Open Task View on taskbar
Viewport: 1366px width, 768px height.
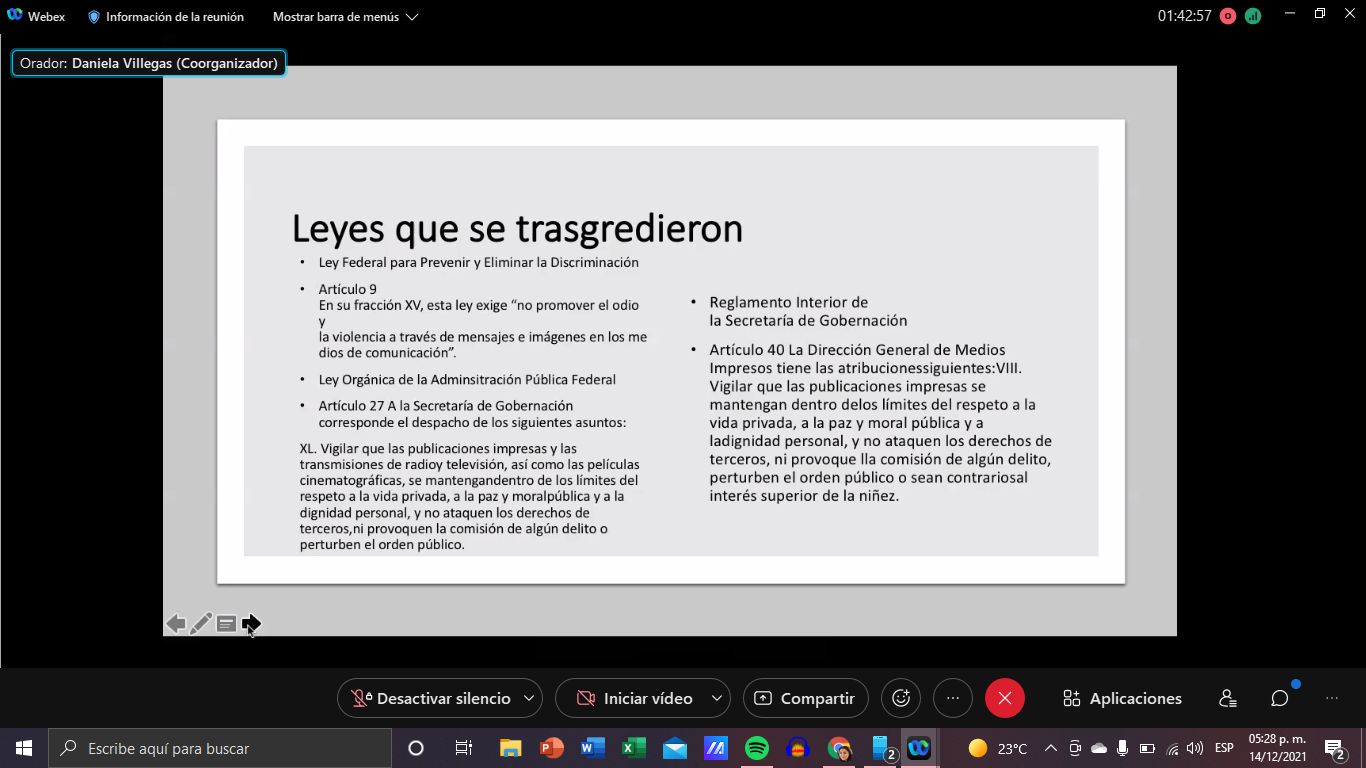coord(463,748)
